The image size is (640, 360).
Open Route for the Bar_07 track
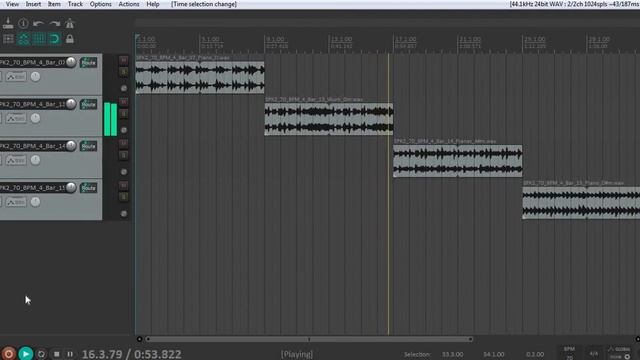89,62
